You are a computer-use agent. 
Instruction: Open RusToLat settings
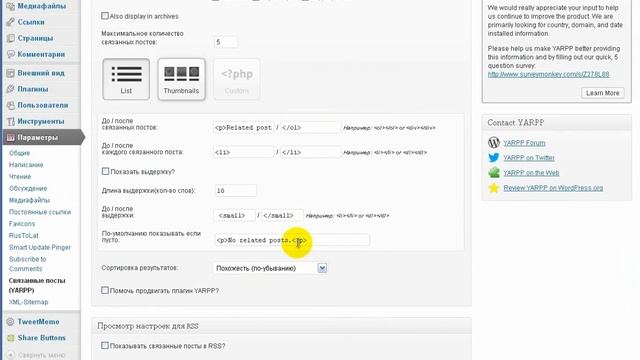[24, 236]
